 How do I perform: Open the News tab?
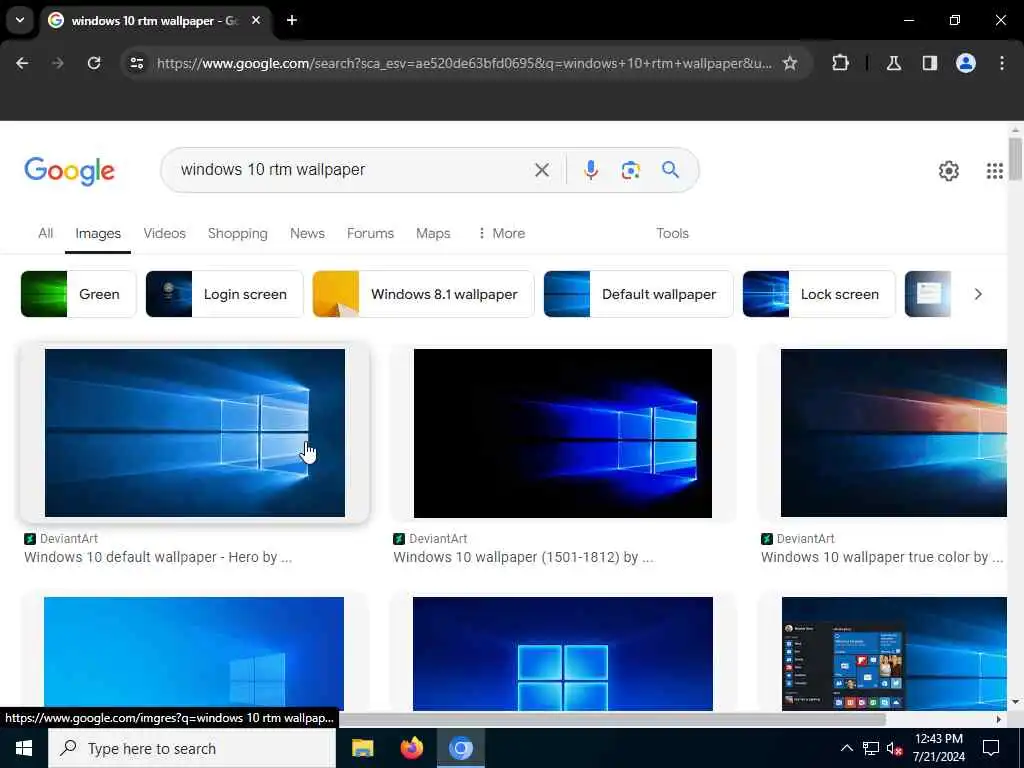[x=307, y=233]
